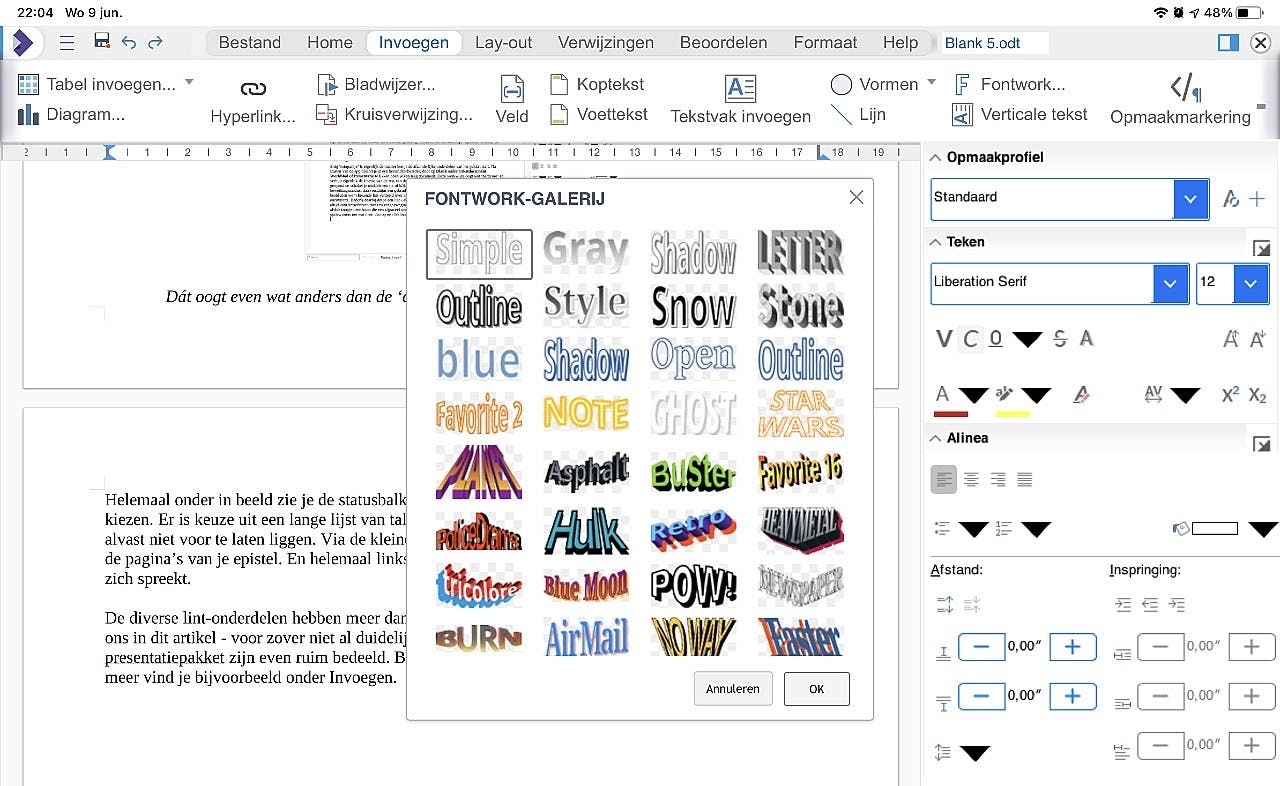This screenshot has height=786, width=1280.
Task: Align paragraph right
Action: point(998,480)
